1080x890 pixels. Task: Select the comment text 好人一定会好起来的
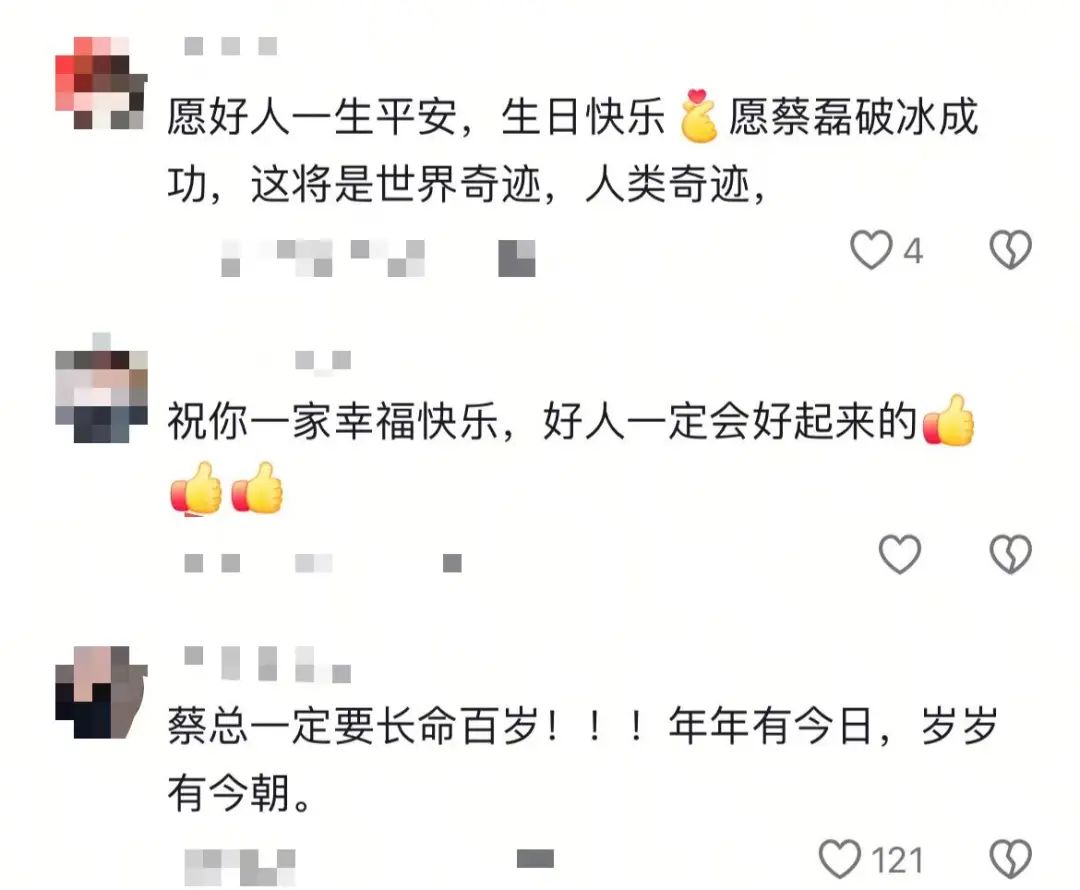coord(730,421)
